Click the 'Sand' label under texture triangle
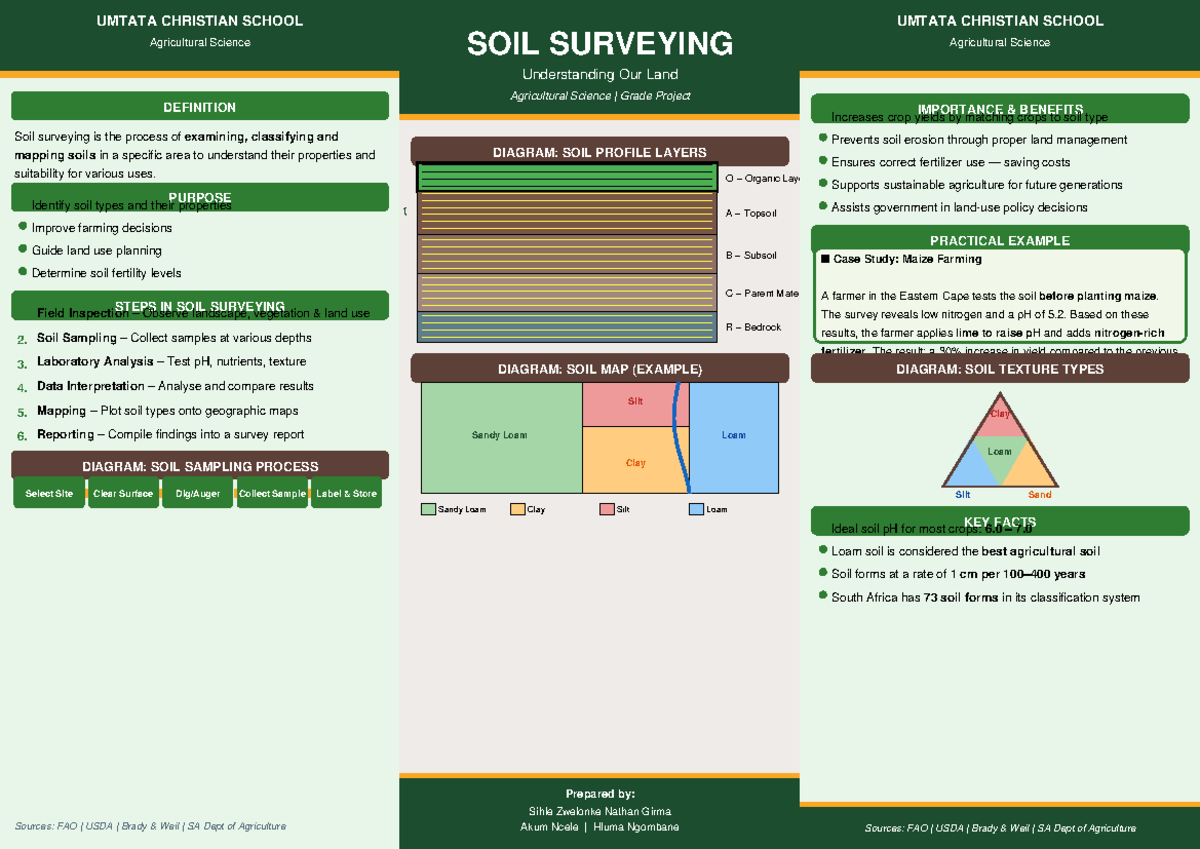Viewport: 1200px width, 849px height. [1040, 495]
